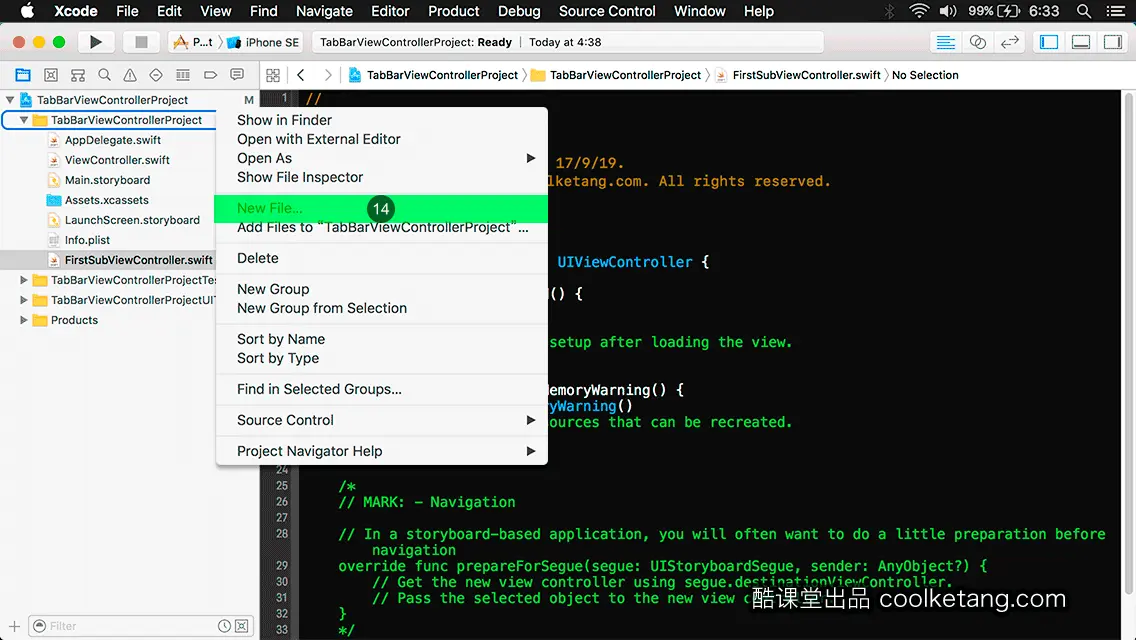Click No Selection in jump bar

(925, 75)
